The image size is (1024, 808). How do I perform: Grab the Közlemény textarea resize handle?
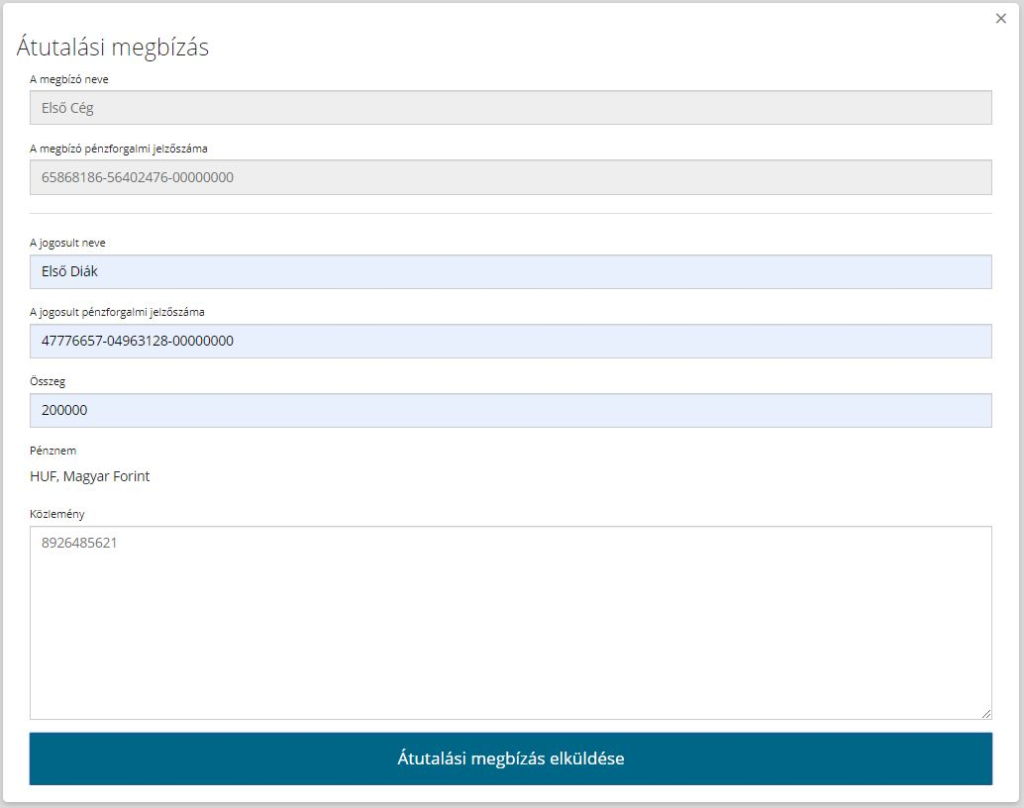(986, 713)
